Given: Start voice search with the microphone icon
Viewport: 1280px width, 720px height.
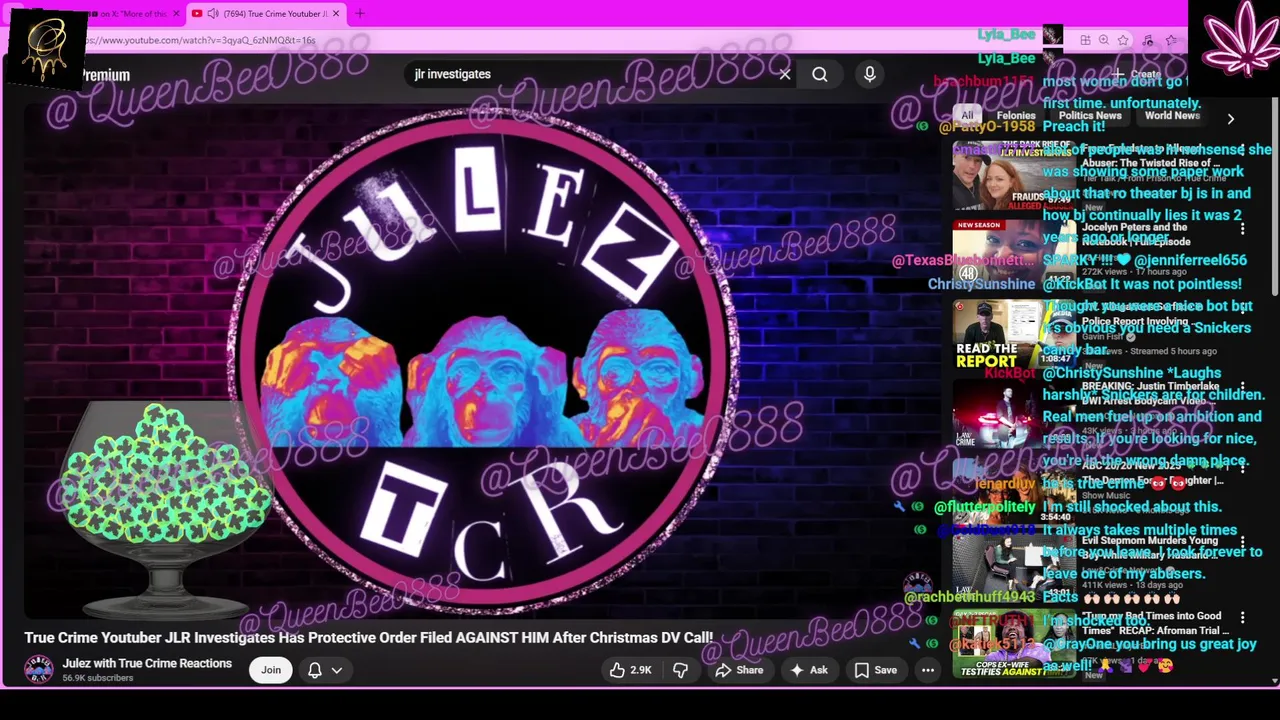Looking at the screenshot, I should [870, 74].
